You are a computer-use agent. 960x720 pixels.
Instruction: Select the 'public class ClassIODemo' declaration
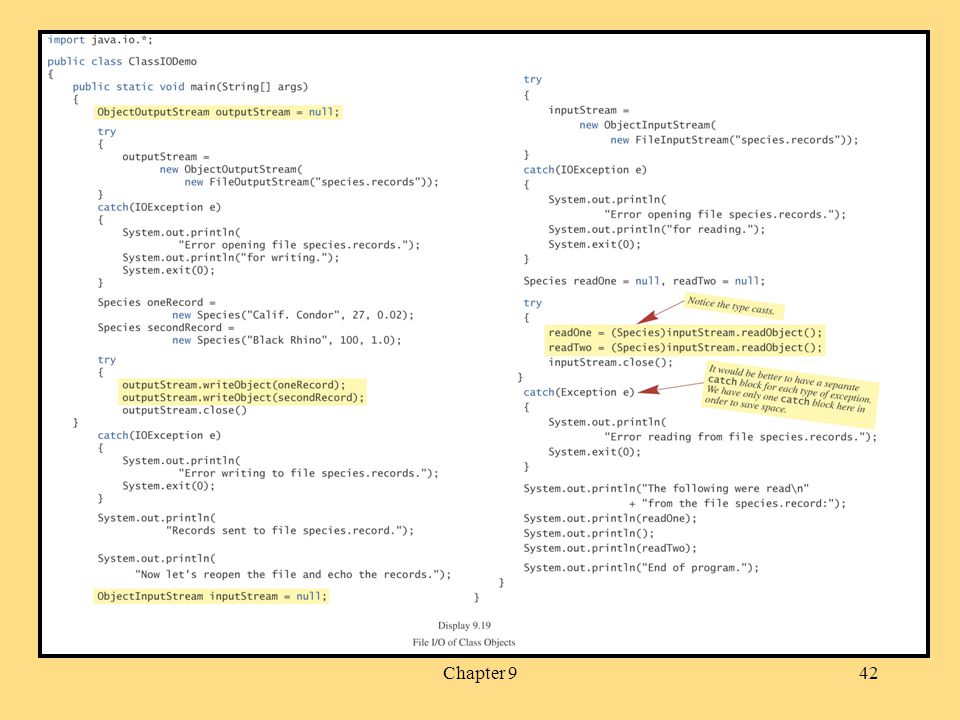(122, 61)
